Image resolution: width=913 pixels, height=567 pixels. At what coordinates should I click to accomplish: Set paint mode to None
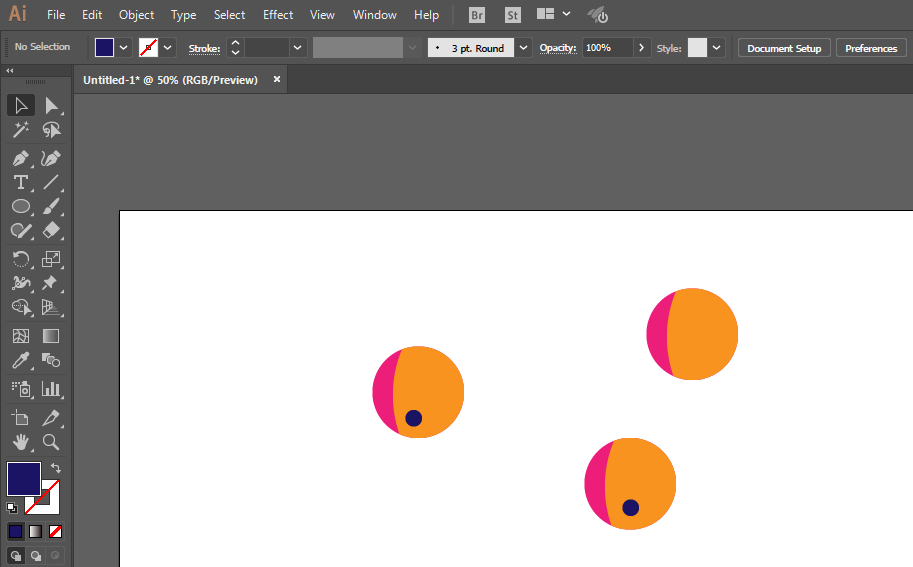(55, 531)
